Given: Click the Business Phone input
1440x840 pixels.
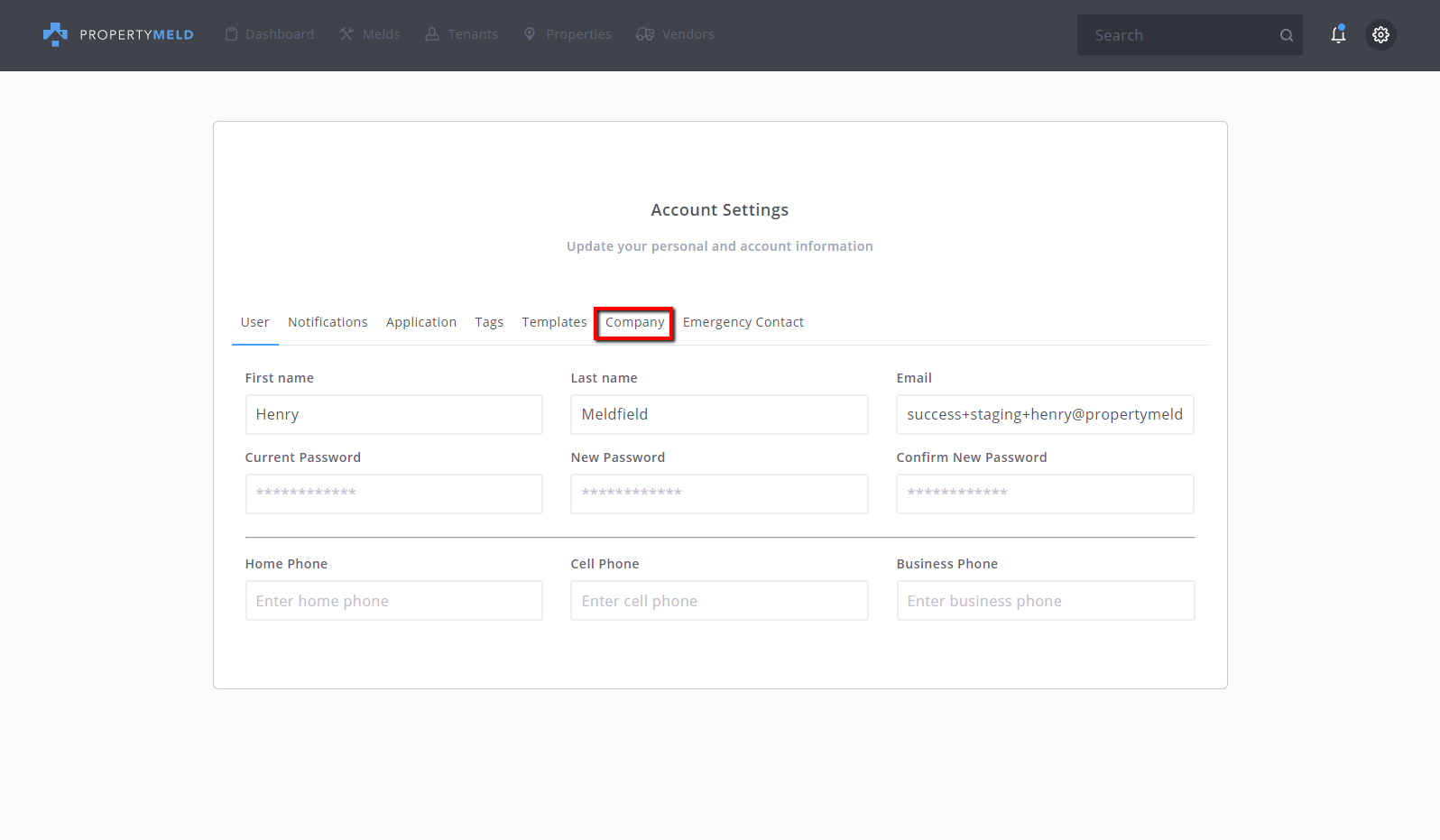Looking at the screenshot, I should [x=1046, y=601].
